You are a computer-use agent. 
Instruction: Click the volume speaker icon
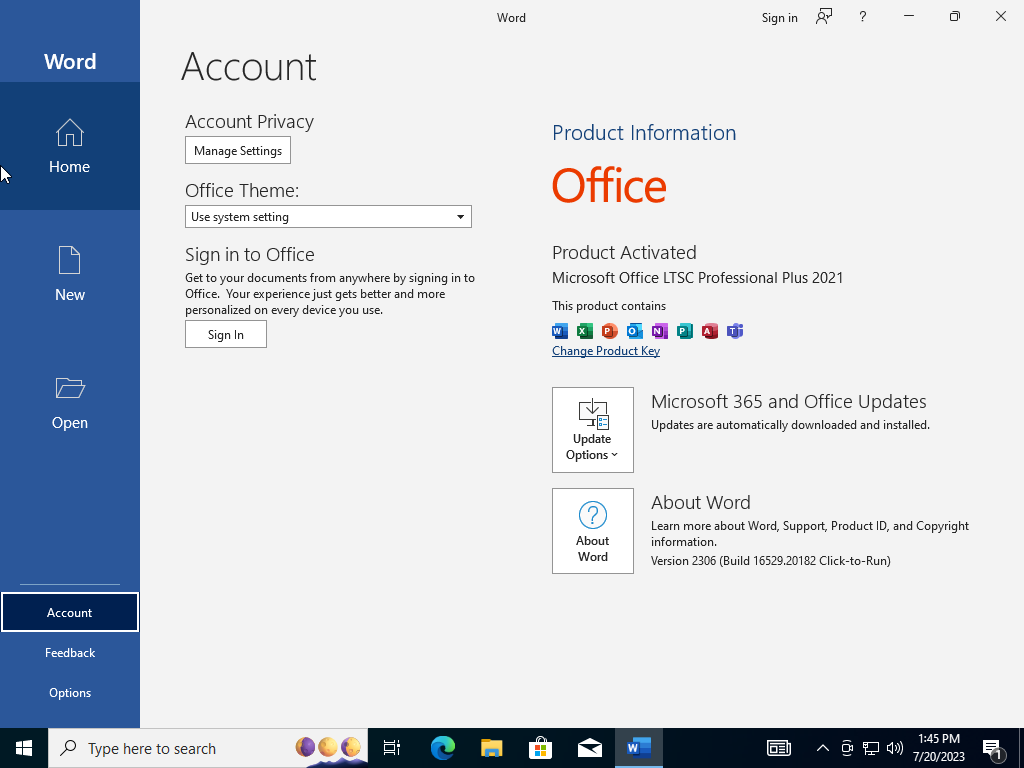[895, 748]
